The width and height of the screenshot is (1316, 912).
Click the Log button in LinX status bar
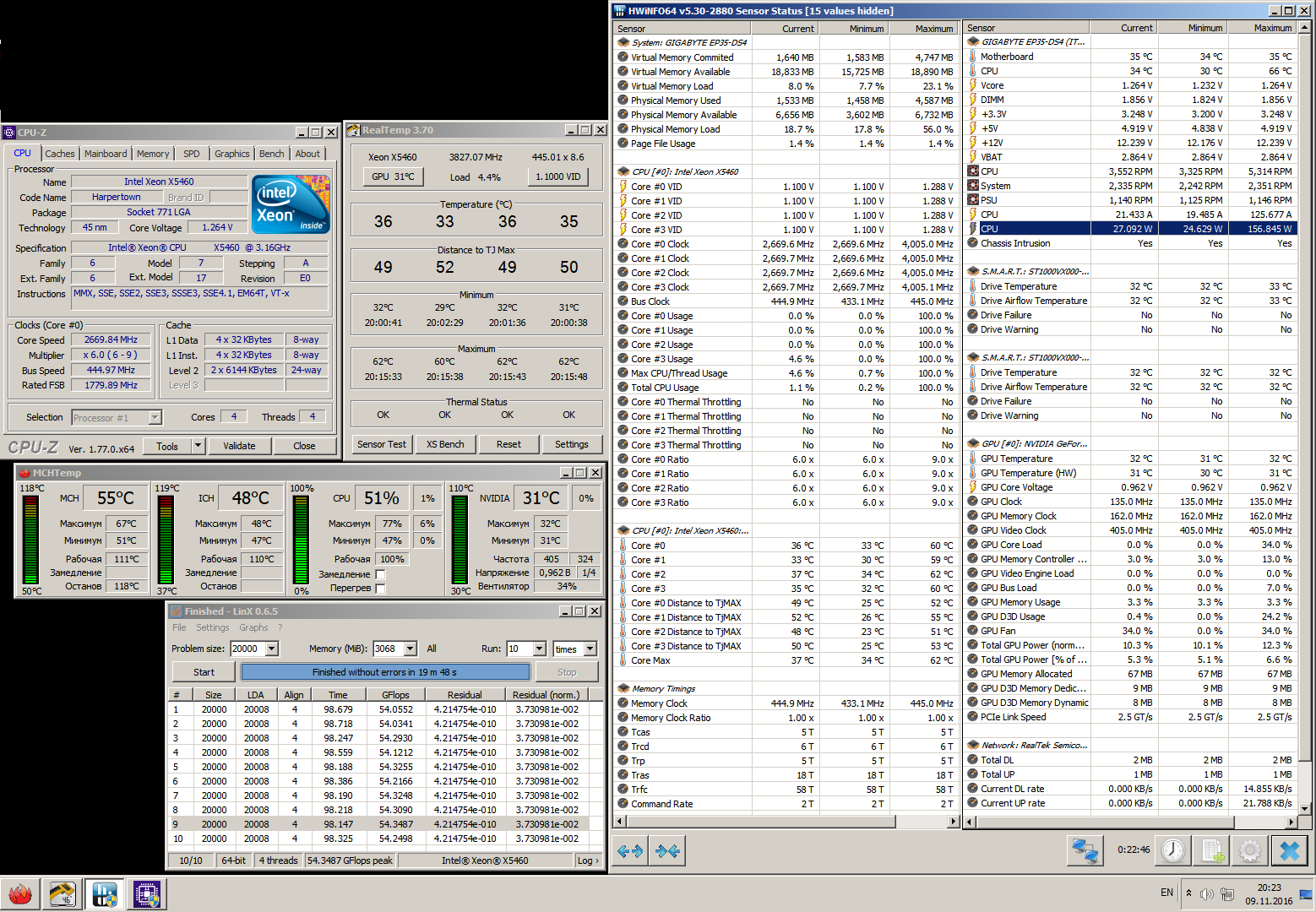(x=588, y=860)
